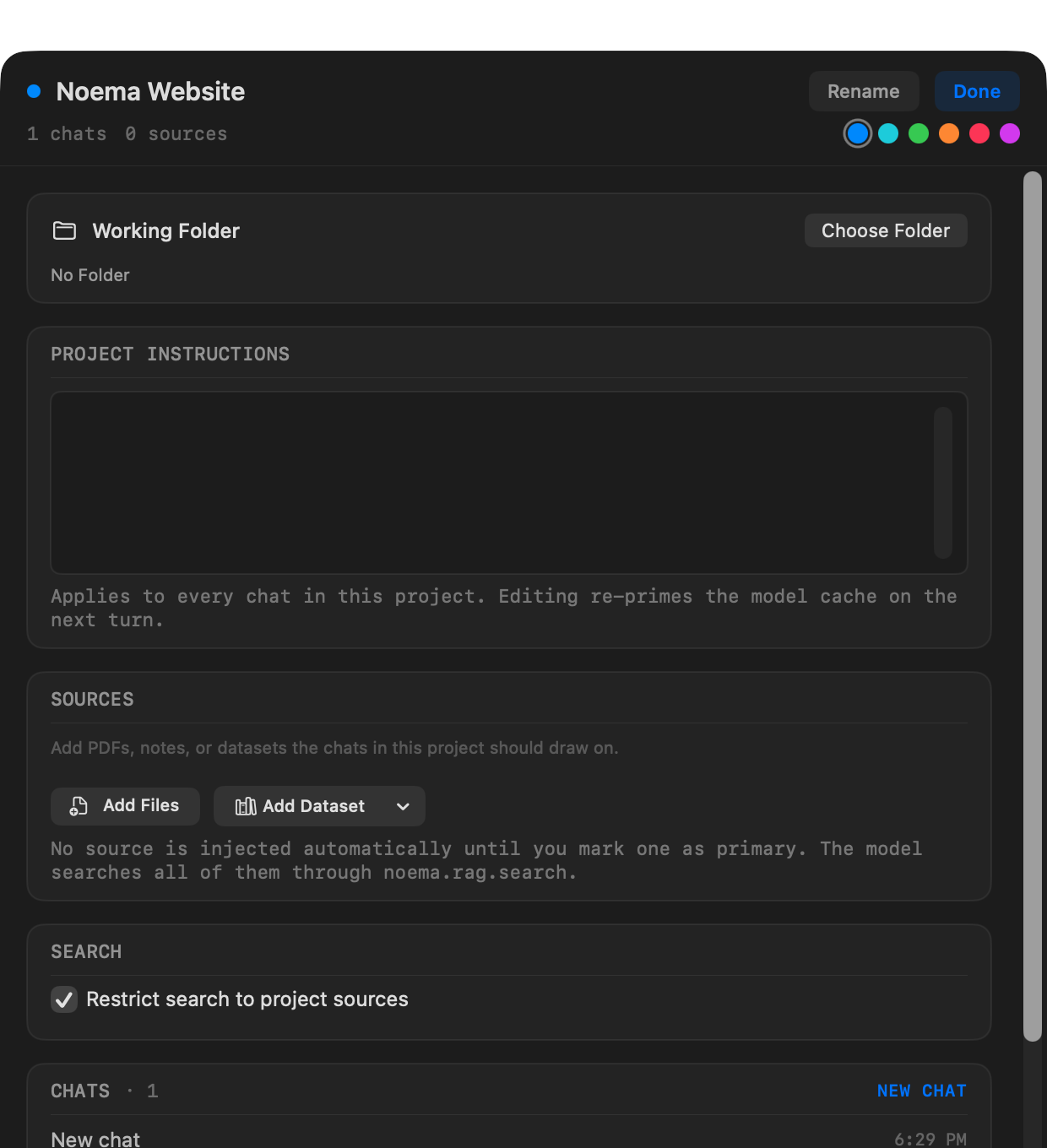Click the Working Folder icon
This screenshot has width=1047, height=1148.
point(65,230)
